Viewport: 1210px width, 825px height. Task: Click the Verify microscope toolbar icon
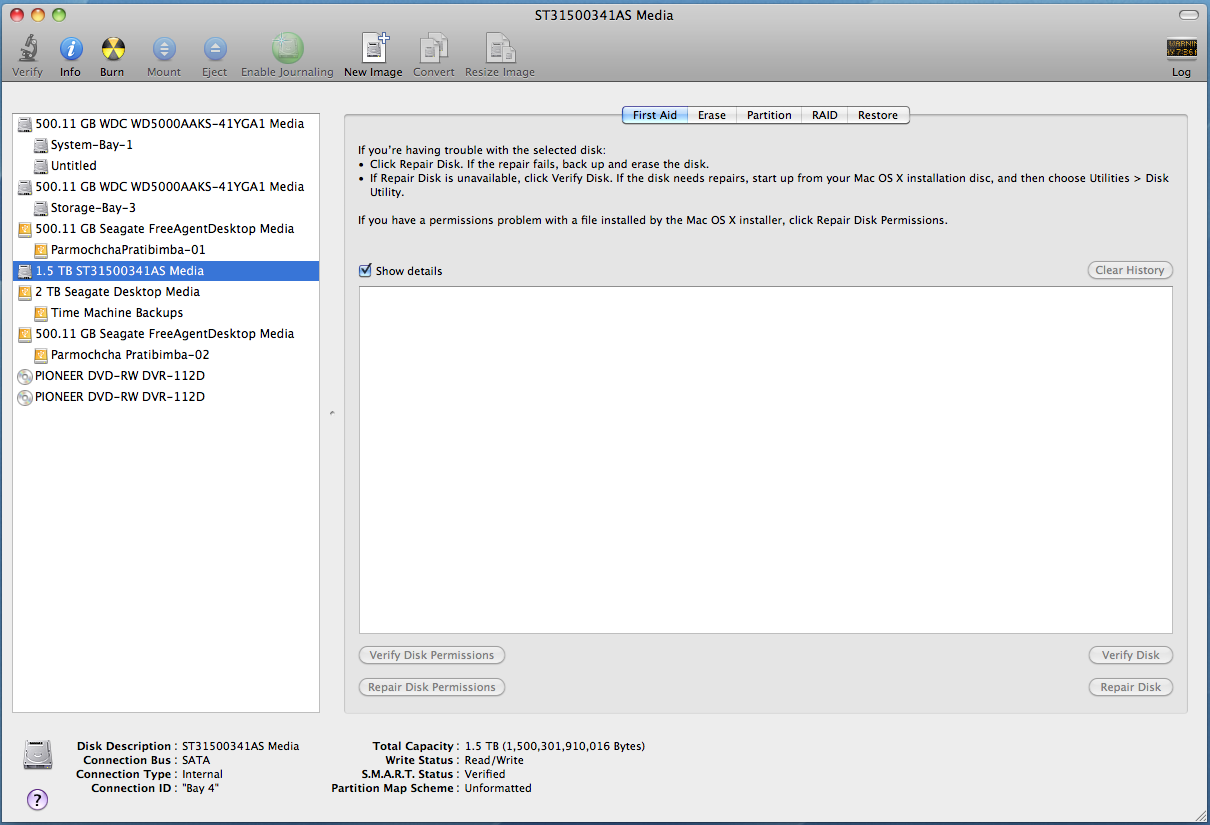[27, 48]
